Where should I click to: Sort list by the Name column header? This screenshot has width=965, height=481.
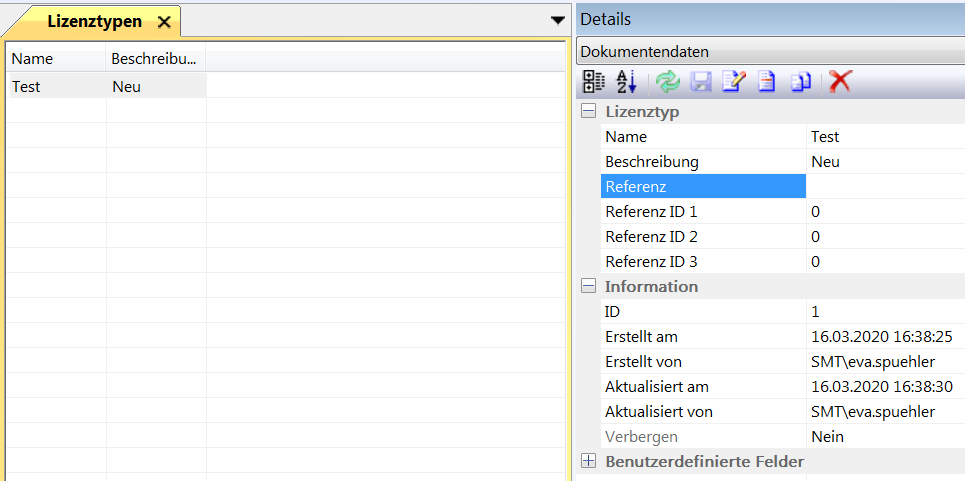tap(56, 59)
